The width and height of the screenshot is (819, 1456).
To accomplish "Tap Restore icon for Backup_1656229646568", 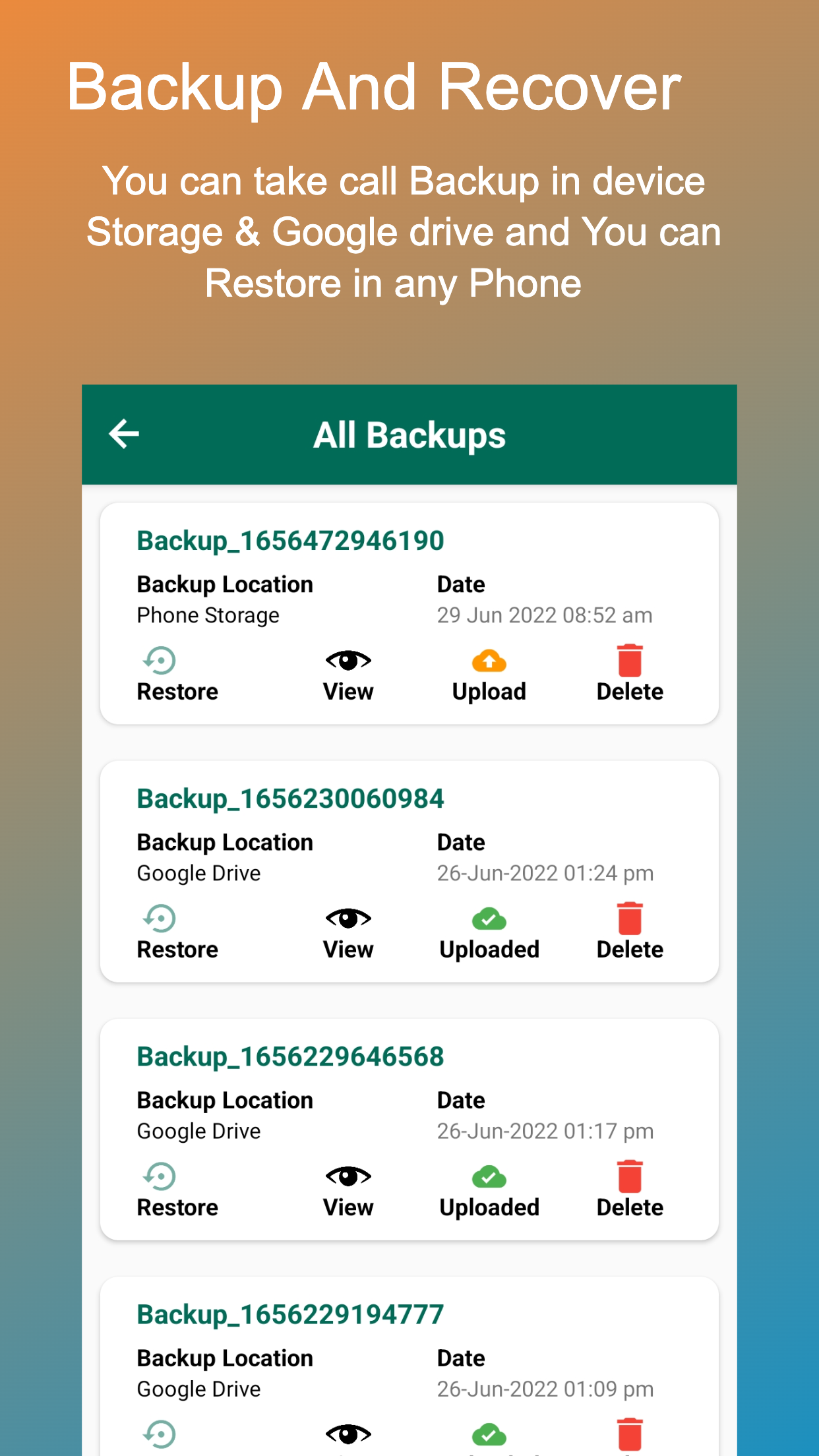I will (x=160, y=1176).
